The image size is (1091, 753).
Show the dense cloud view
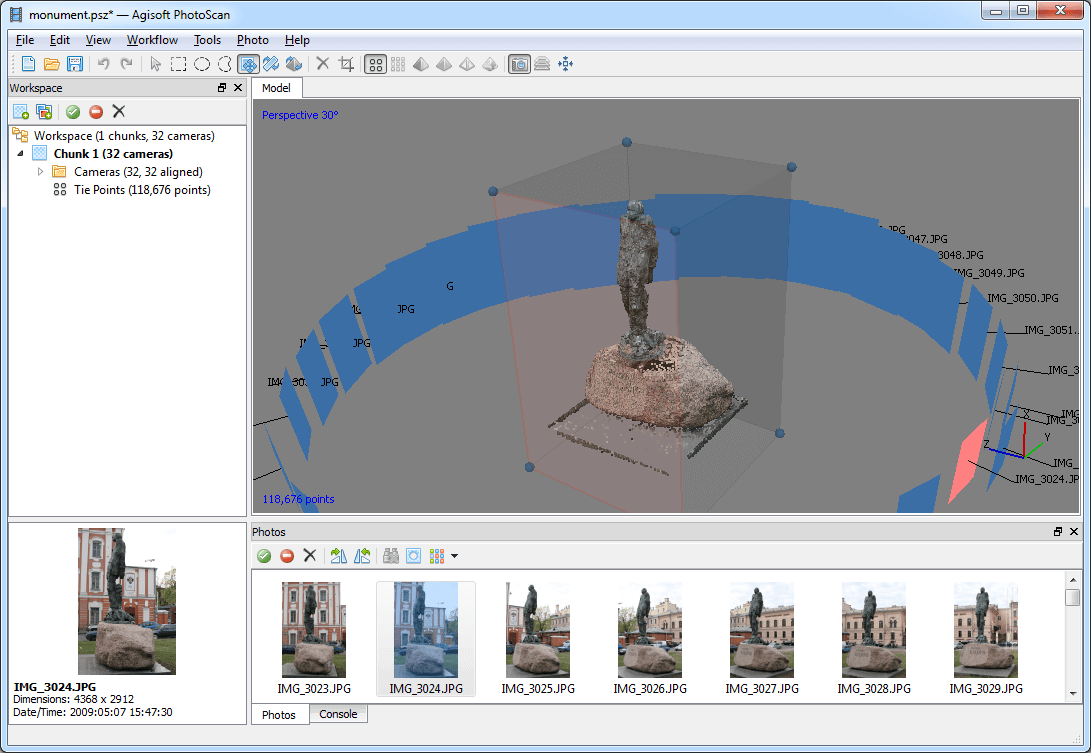[x=398, y=64]
